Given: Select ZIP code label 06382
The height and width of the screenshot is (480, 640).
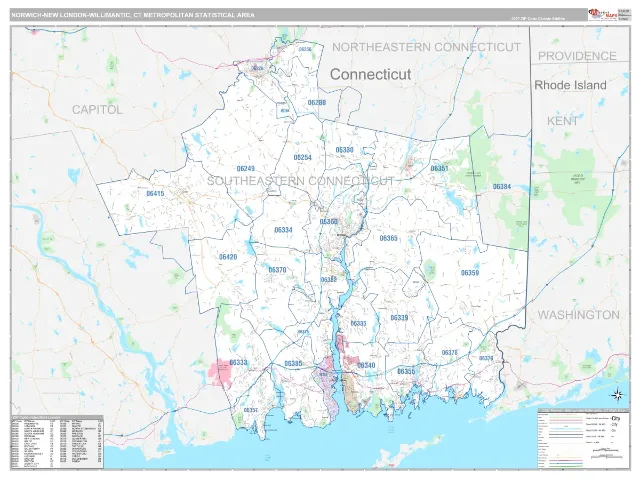Looking at the screenshot, I should tap(329, 280).
